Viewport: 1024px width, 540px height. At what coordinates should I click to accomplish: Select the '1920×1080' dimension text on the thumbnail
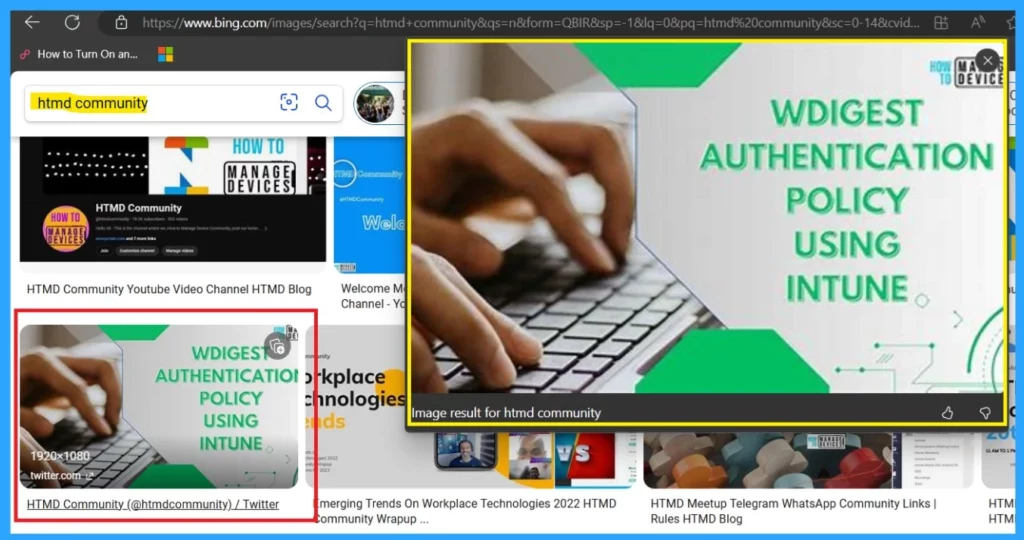(x=60, y=456)
